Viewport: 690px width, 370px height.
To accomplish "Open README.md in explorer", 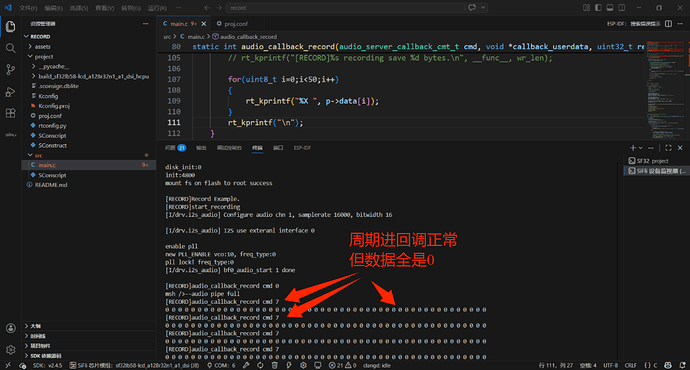I will click(89, 185).
